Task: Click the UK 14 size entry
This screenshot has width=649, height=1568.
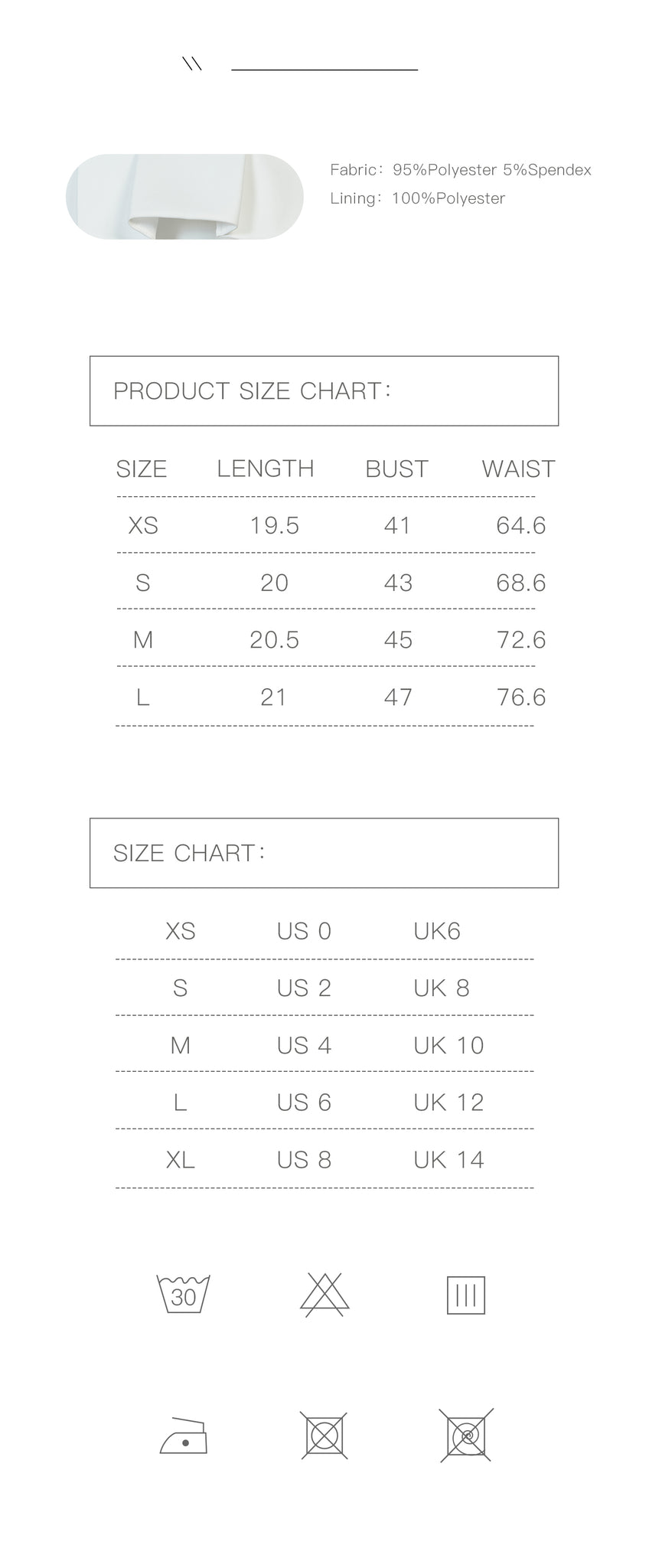Action: (448, 1160)
